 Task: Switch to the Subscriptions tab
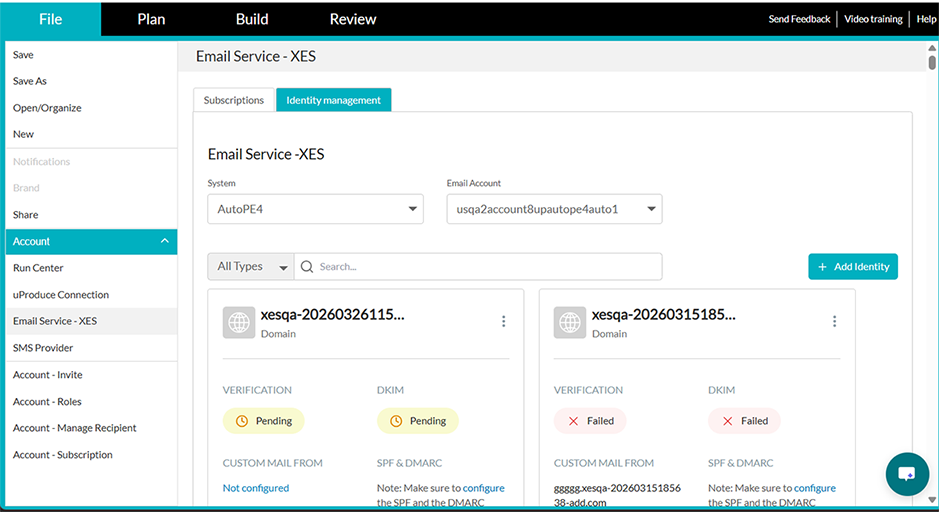(234, 100)
